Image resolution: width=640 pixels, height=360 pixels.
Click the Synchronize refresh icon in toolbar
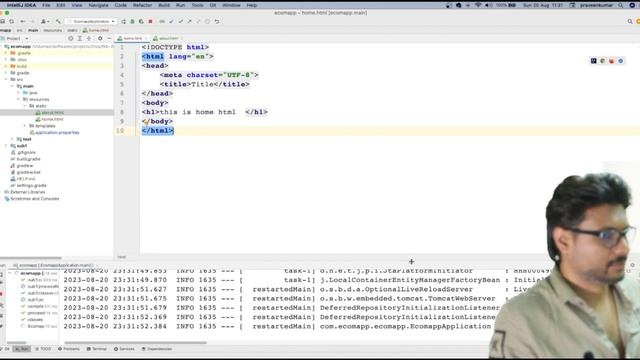(11, 21)
